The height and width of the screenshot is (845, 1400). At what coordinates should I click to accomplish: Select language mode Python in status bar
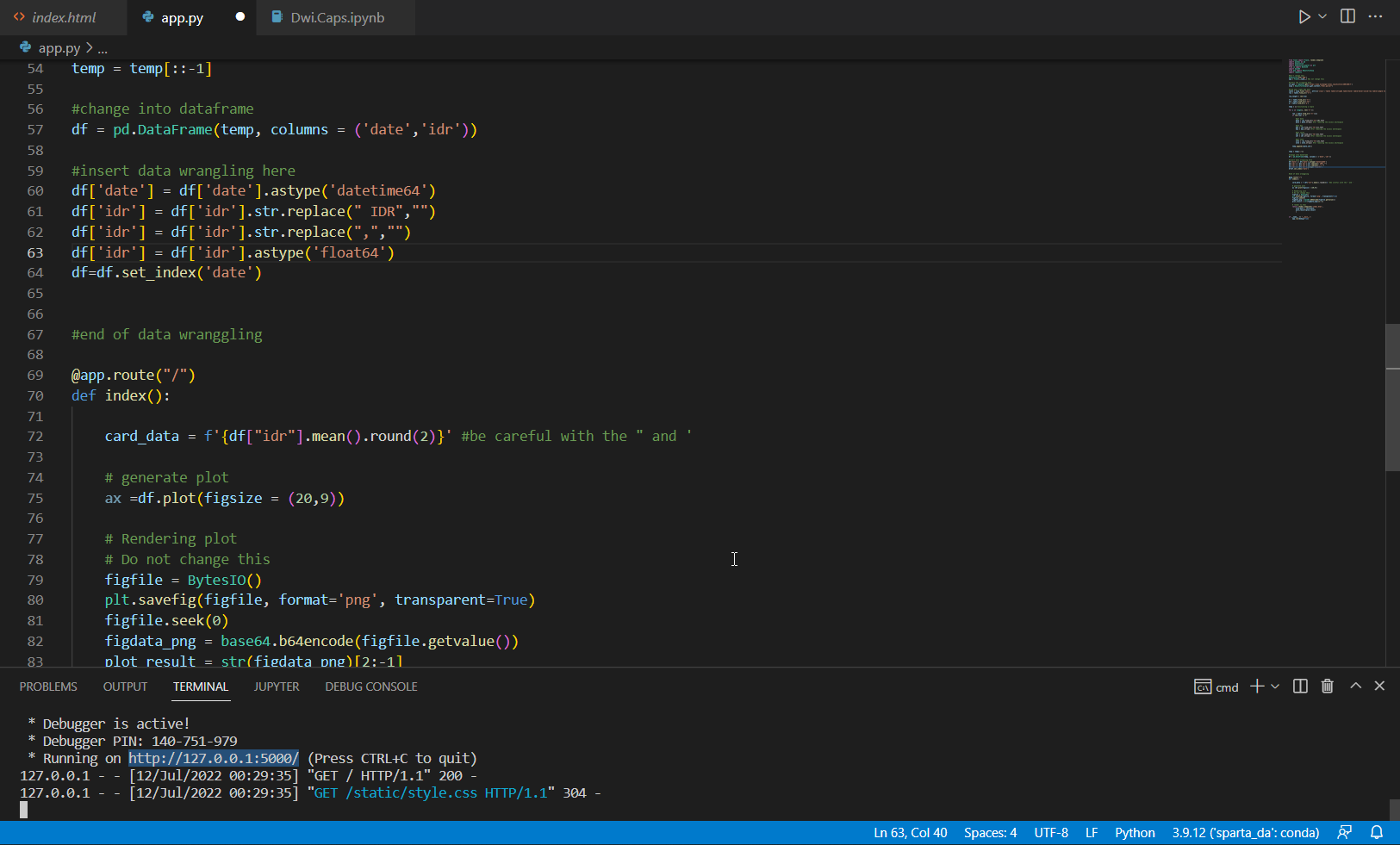tap(1135, 833)
